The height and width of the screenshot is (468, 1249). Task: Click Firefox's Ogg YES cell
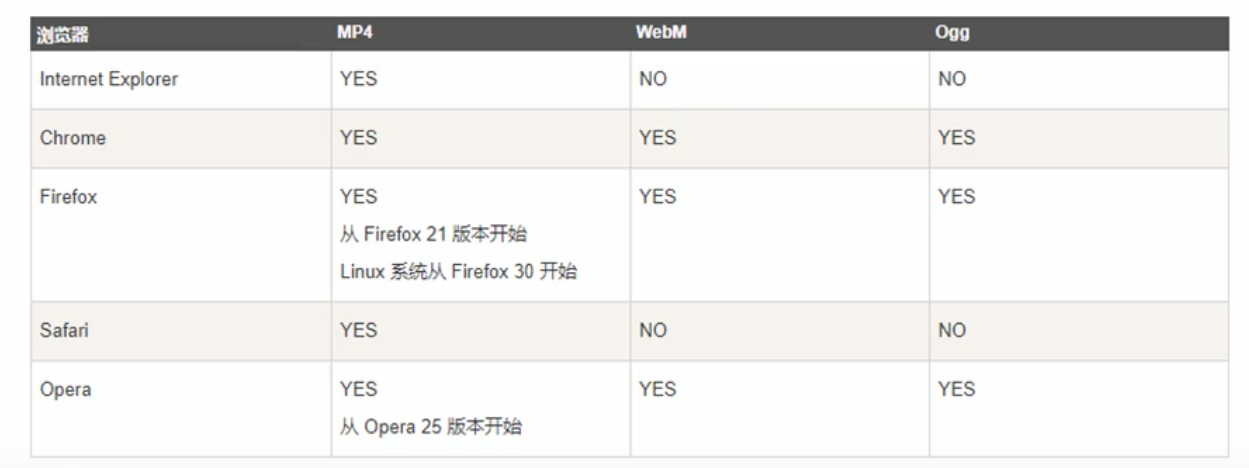pyautogui.click(x=956, y=197)
